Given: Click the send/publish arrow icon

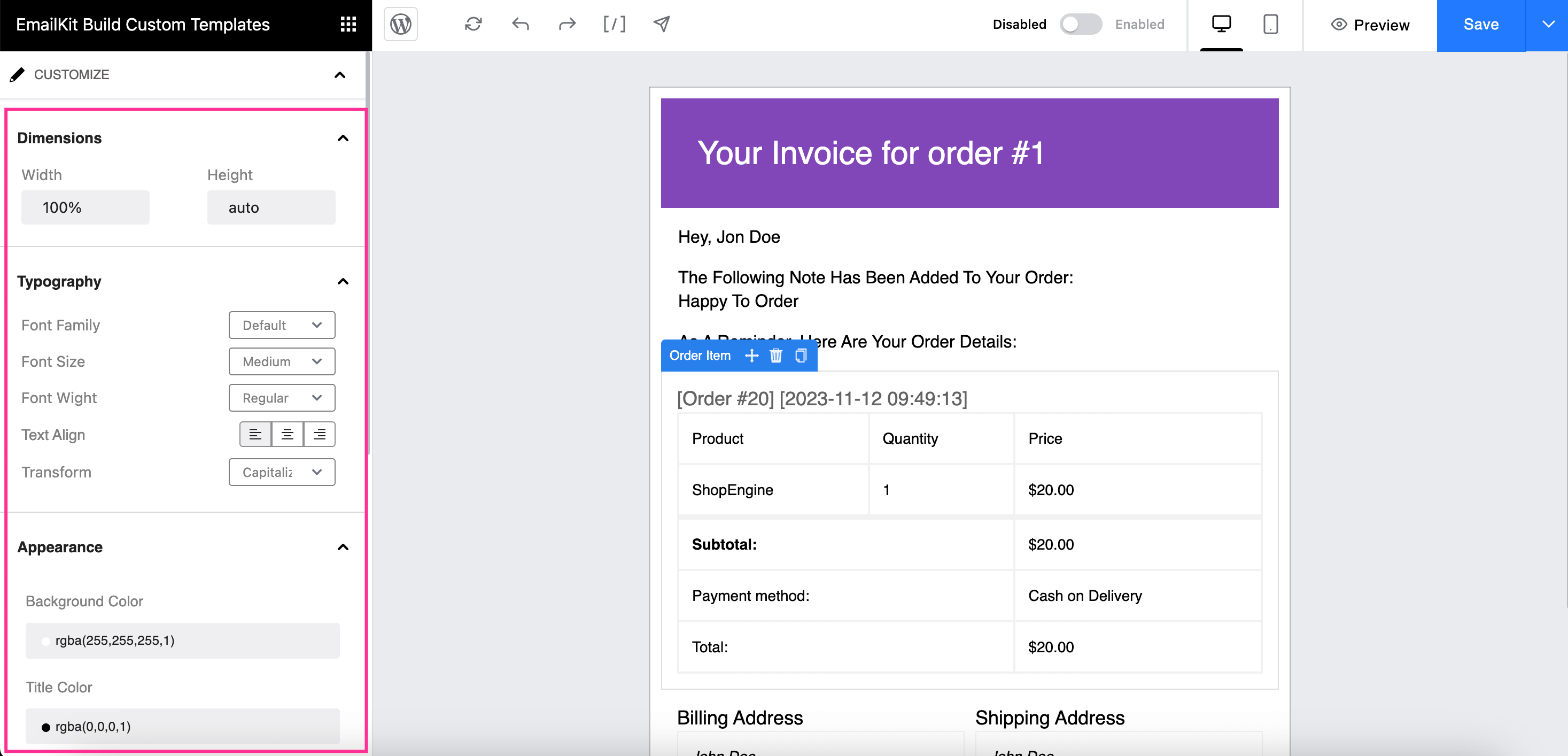Looking at the screenshot, I should pyautogui.click(x=660, y=25).
